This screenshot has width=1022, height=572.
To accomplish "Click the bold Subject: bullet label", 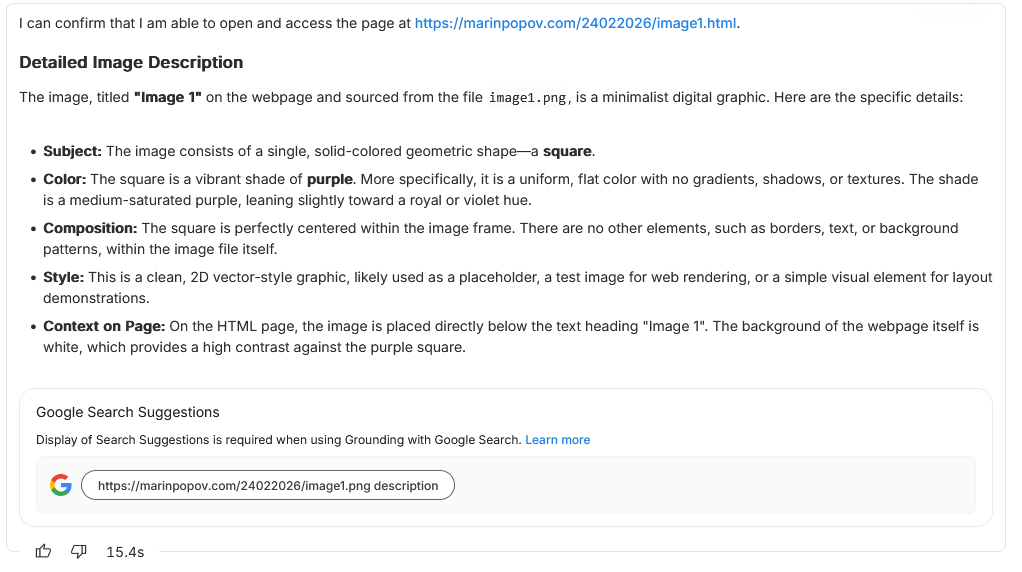I will (72, 151).
